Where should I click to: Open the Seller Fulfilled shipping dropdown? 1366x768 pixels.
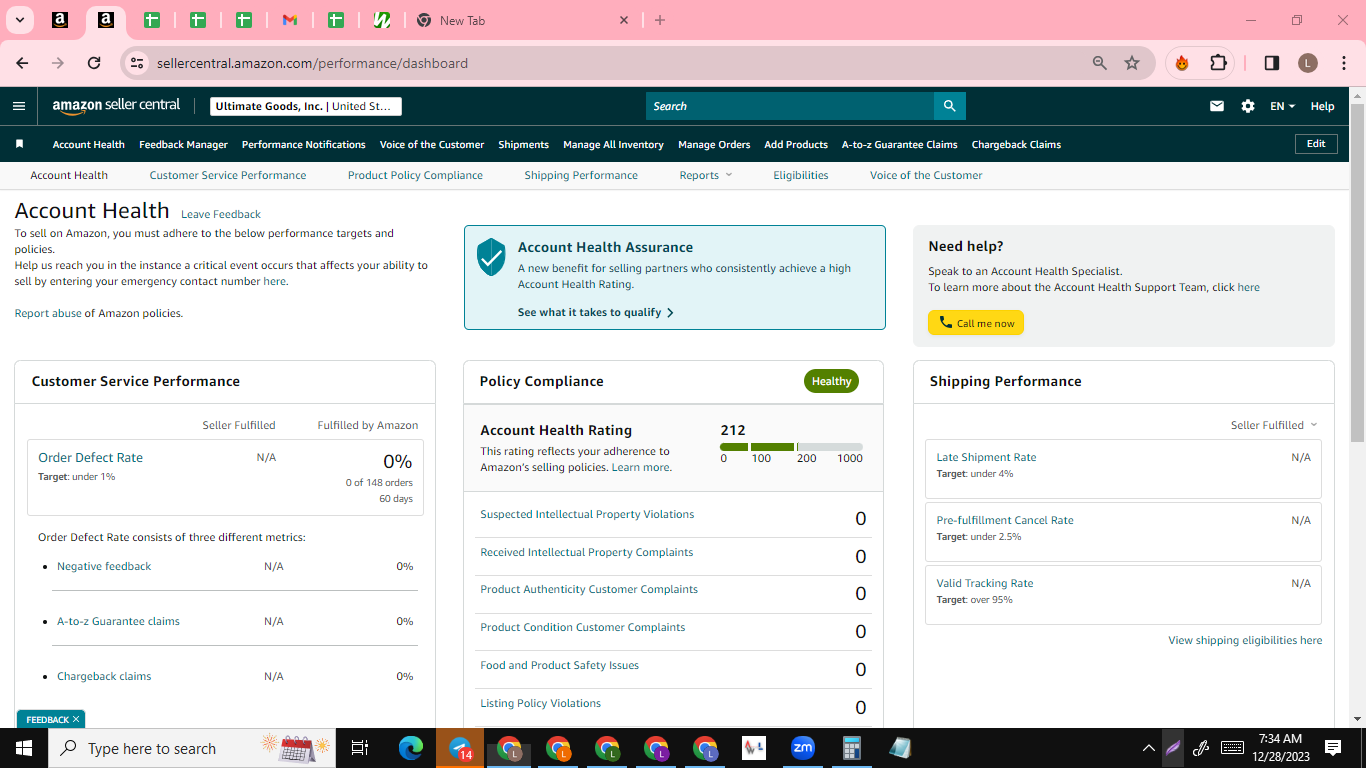click(1274, 425)
